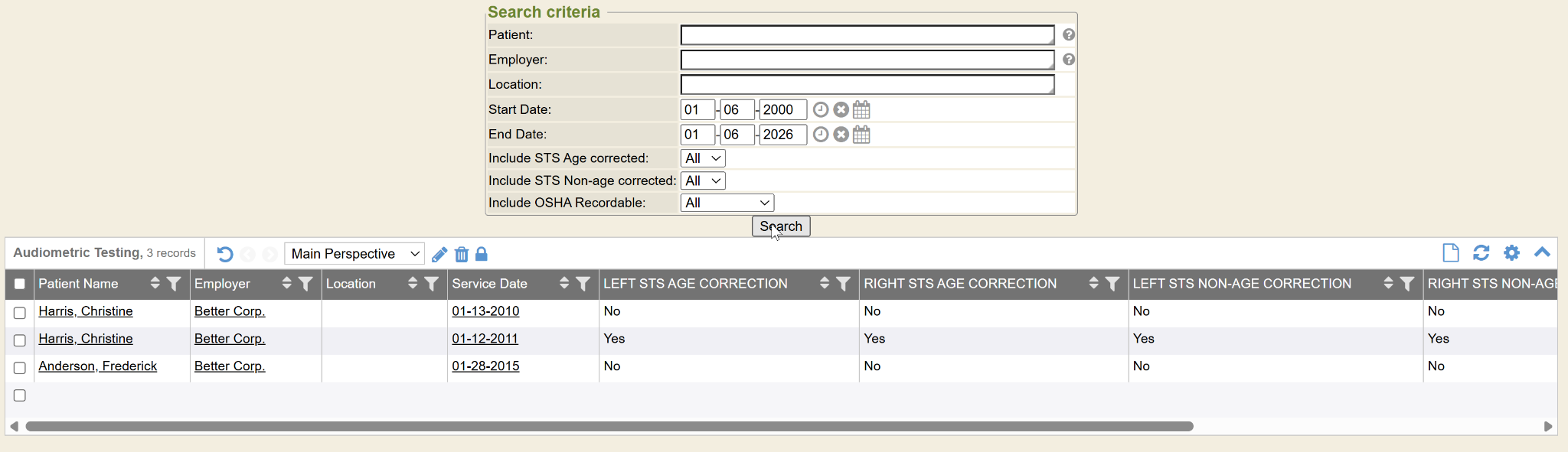Check the select-all header checkbox
1568x452 pixels.
coord(20,284)
